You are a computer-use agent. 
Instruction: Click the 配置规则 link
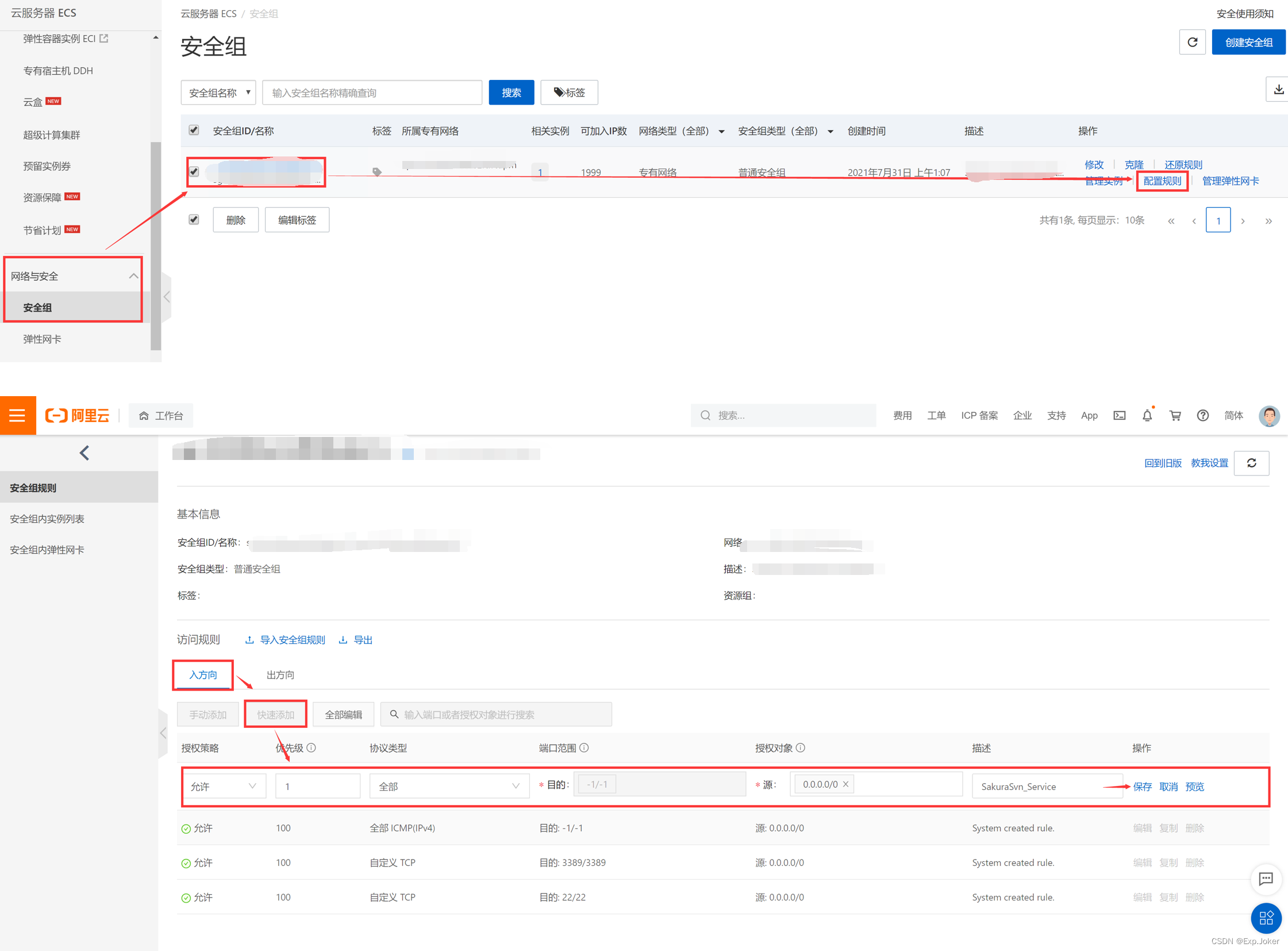coord(1162,181)
